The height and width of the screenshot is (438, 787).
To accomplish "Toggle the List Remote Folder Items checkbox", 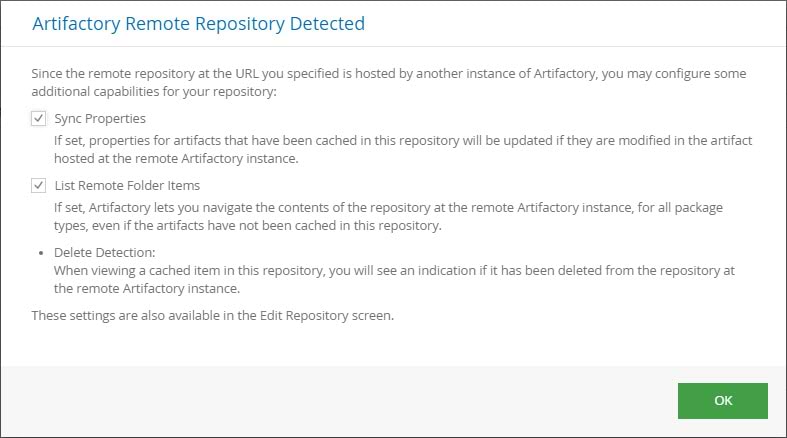I will click(x=39, y=186).
